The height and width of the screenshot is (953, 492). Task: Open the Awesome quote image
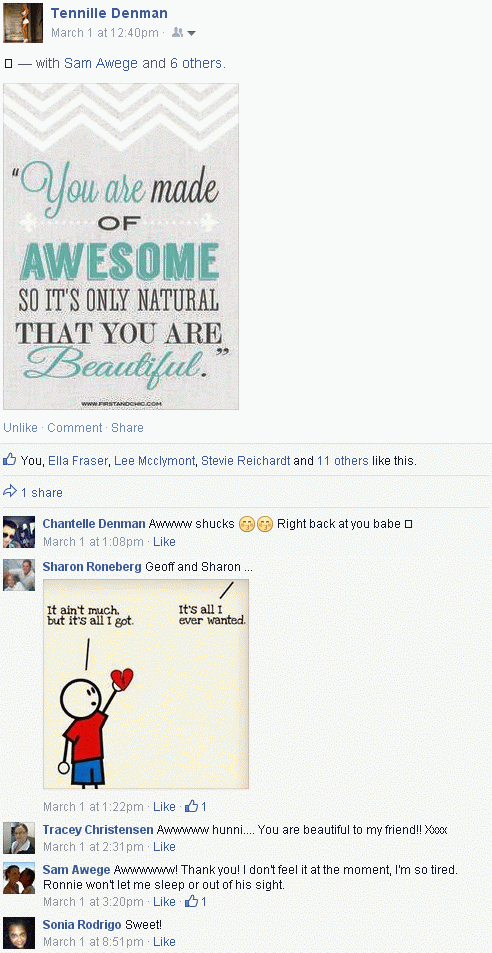(121, 246)
